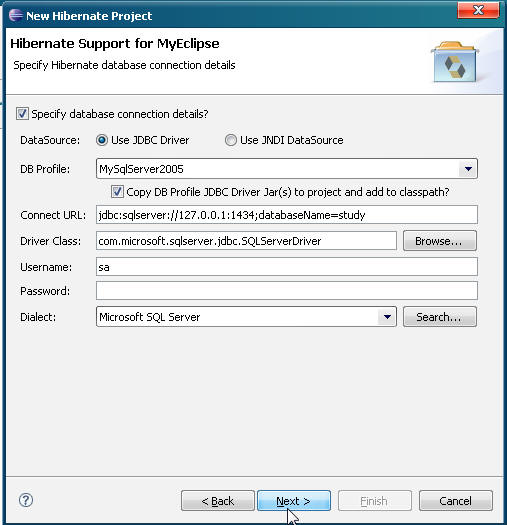Click the 'DataSource:' label

pos(50,140)
